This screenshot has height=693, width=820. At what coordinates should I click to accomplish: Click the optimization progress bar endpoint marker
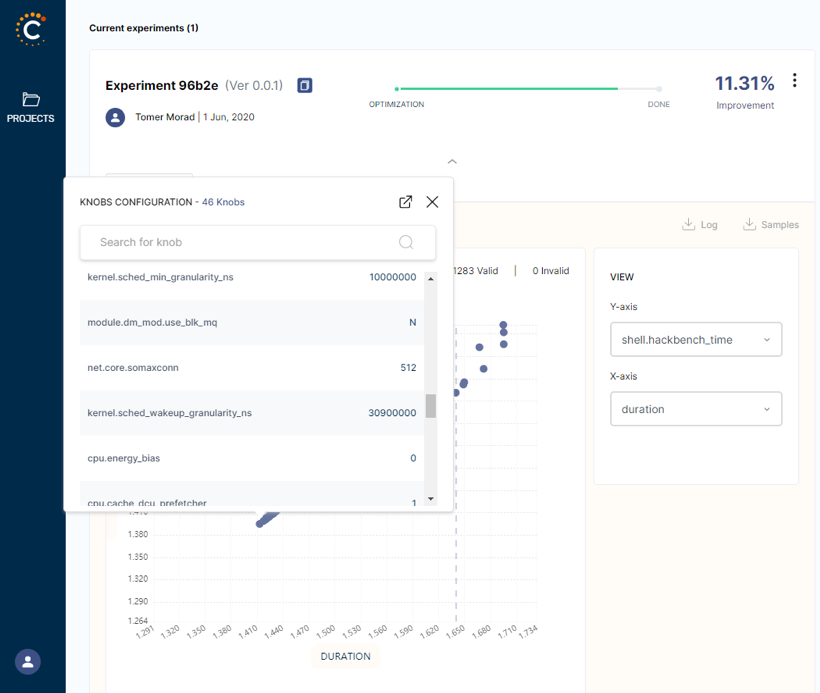658,87
